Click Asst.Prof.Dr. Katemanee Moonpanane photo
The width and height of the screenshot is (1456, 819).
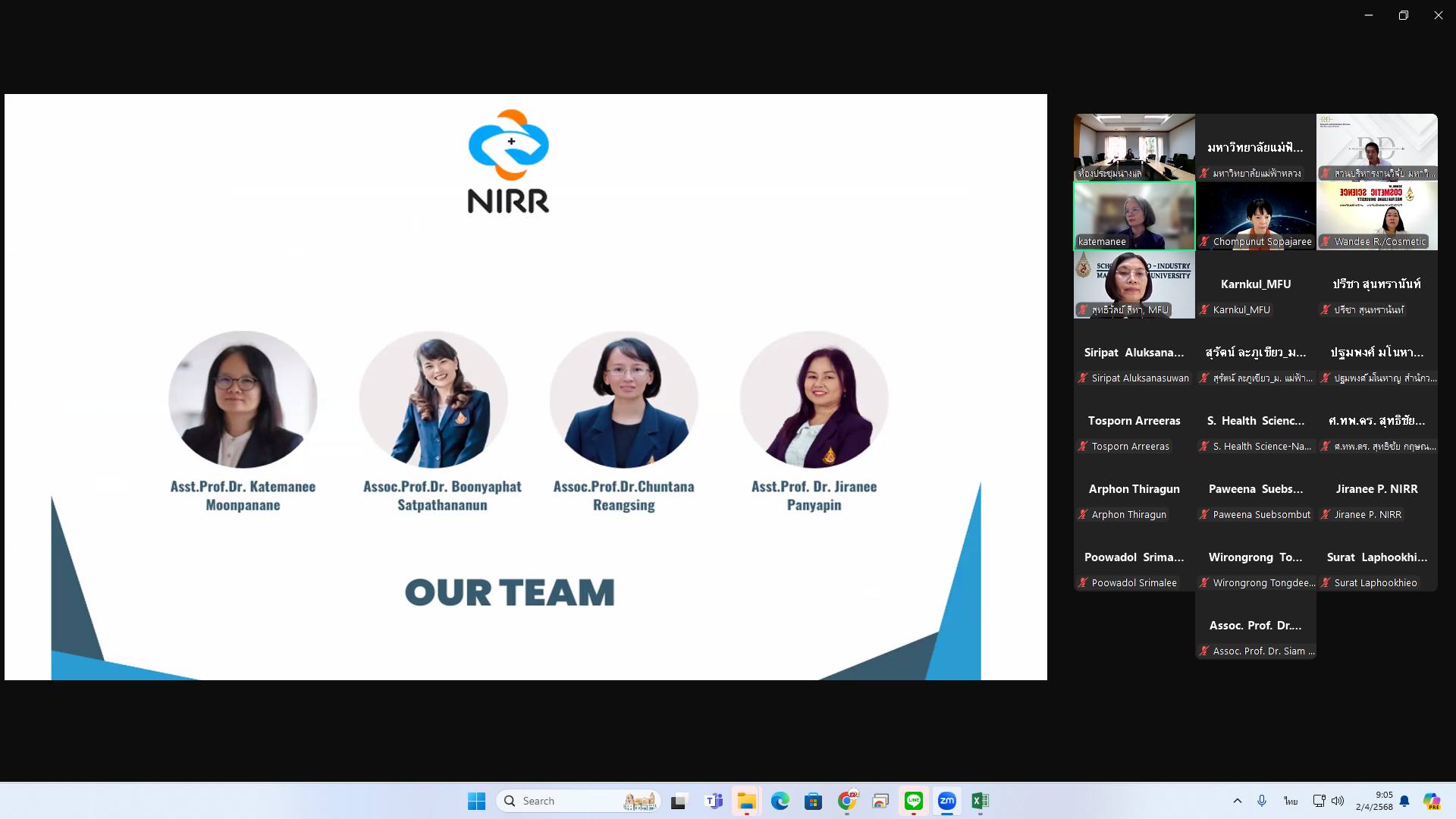coord(243,399)
